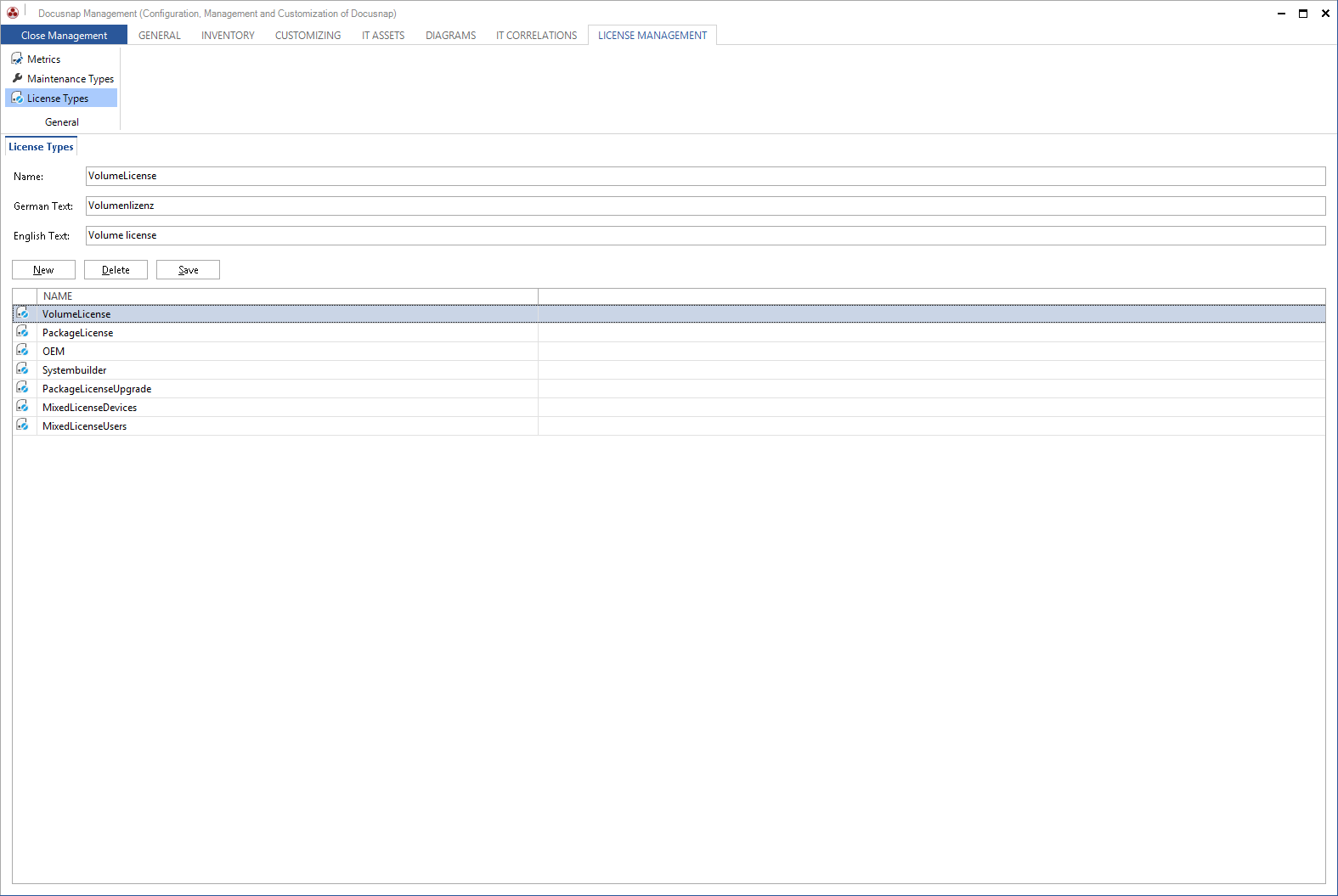
Task: Minimize the Docusnap Management window
Action: [x=1281, y=13]
